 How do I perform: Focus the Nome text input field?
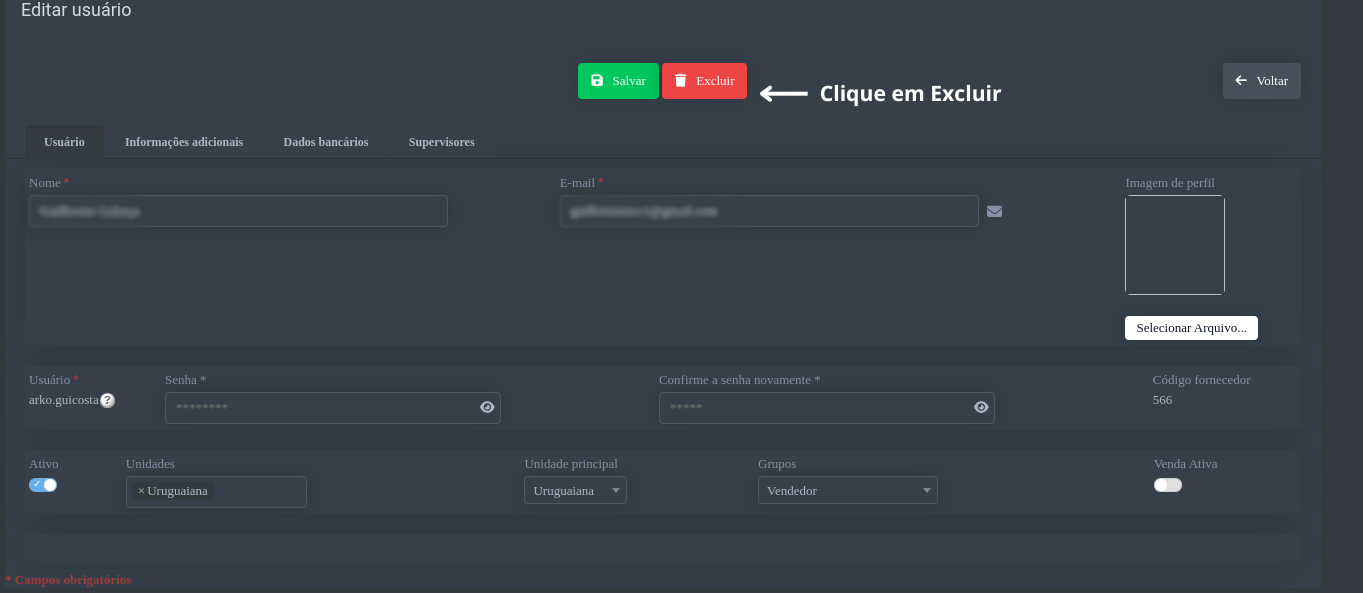click(238, 211)
